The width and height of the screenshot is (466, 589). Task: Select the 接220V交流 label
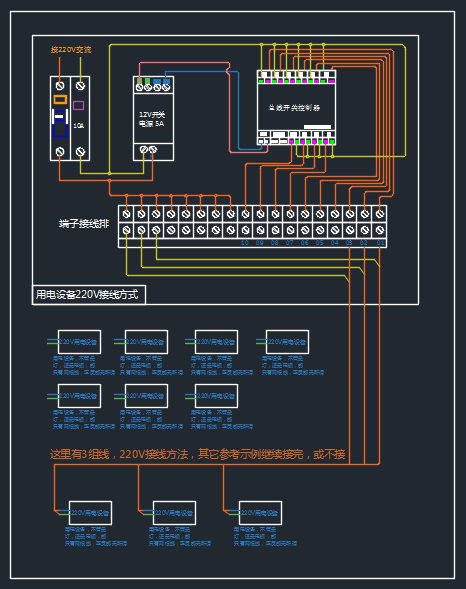coord(71,50)
